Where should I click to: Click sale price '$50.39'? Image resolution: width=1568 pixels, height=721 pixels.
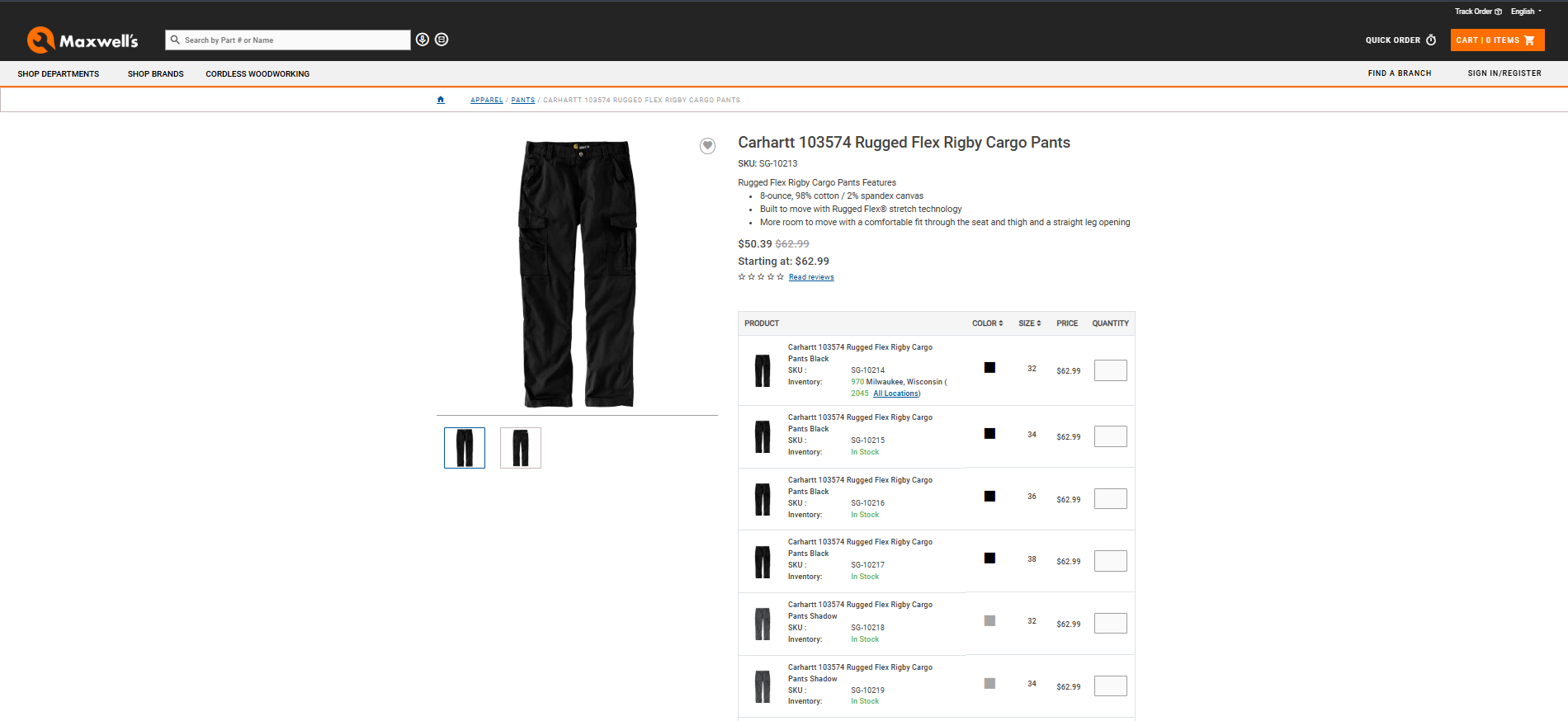pos(754,244)
